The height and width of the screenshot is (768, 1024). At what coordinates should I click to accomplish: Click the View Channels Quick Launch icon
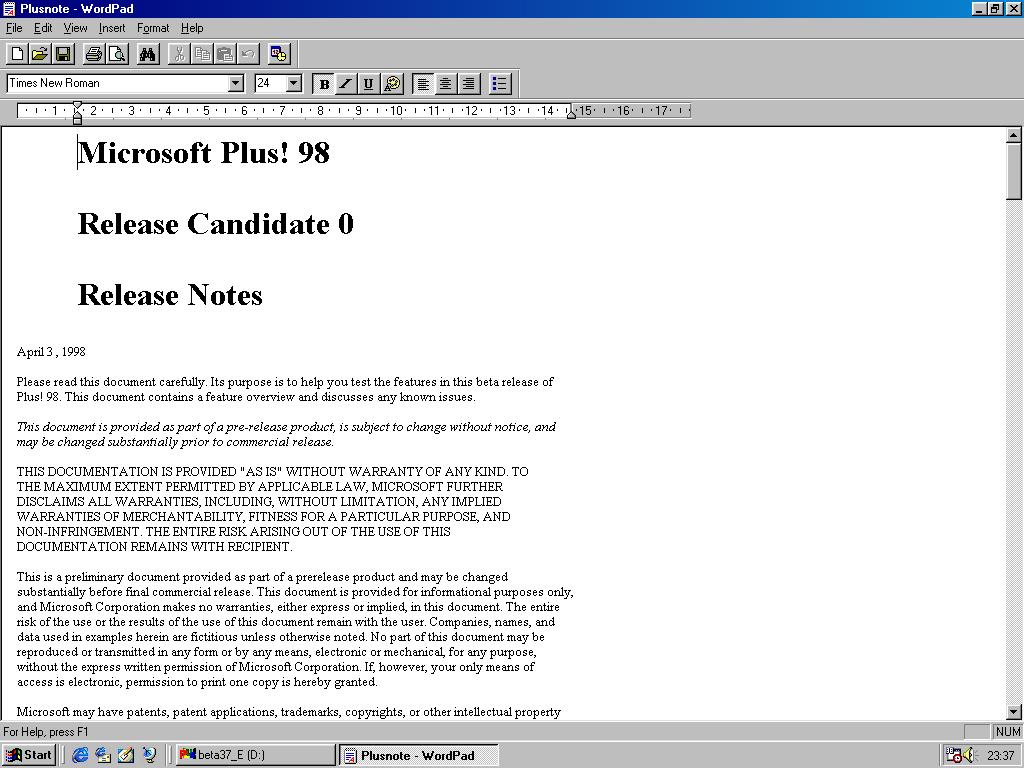[x=150, y=756]
